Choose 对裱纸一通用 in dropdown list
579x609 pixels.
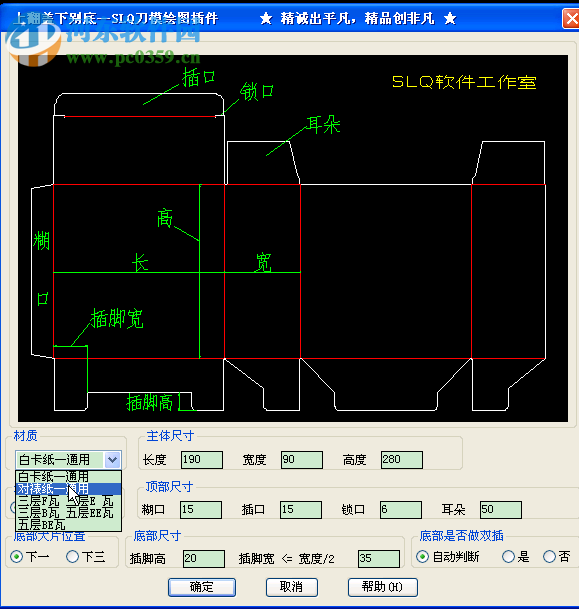point(68,489)
